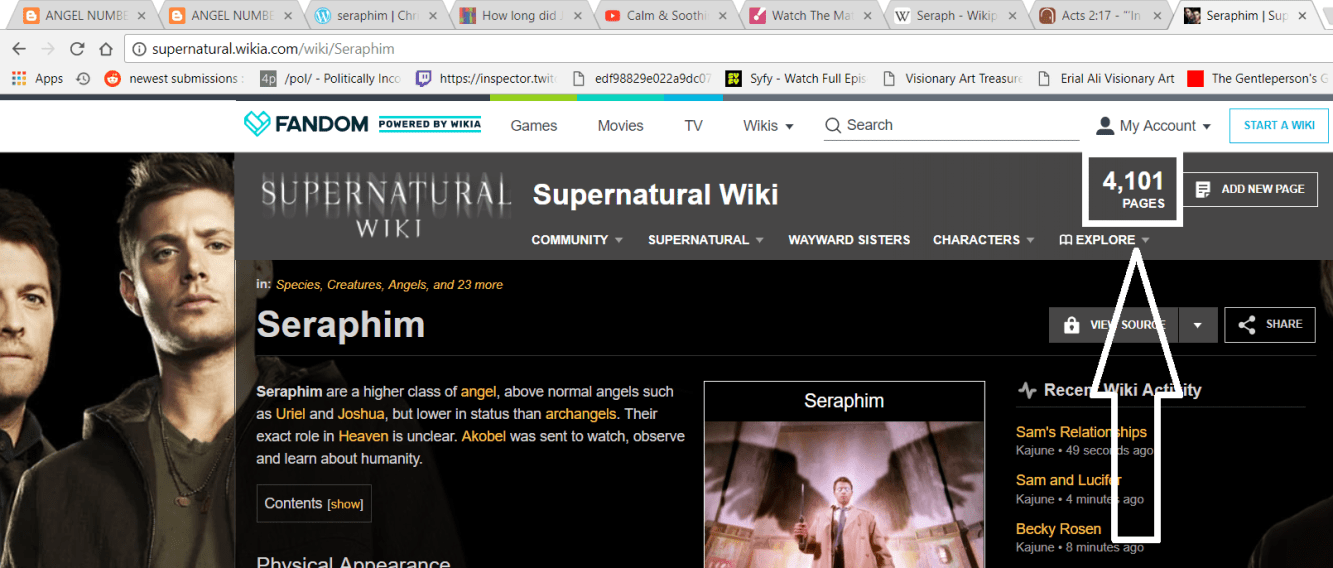Click the START A WIKI button
The image size is (1333, 568).
pyautogui.click(x=1279, y=125)
